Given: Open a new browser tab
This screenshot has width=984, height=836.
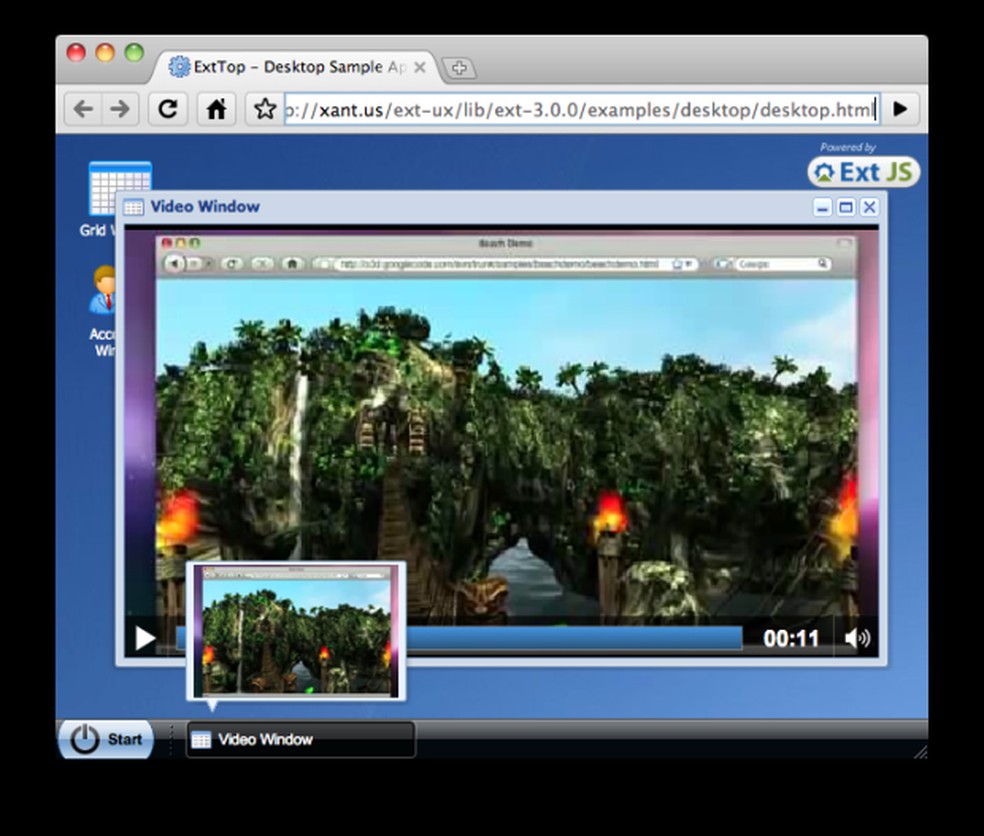Looking at the screenshot, I should [459, 68].
